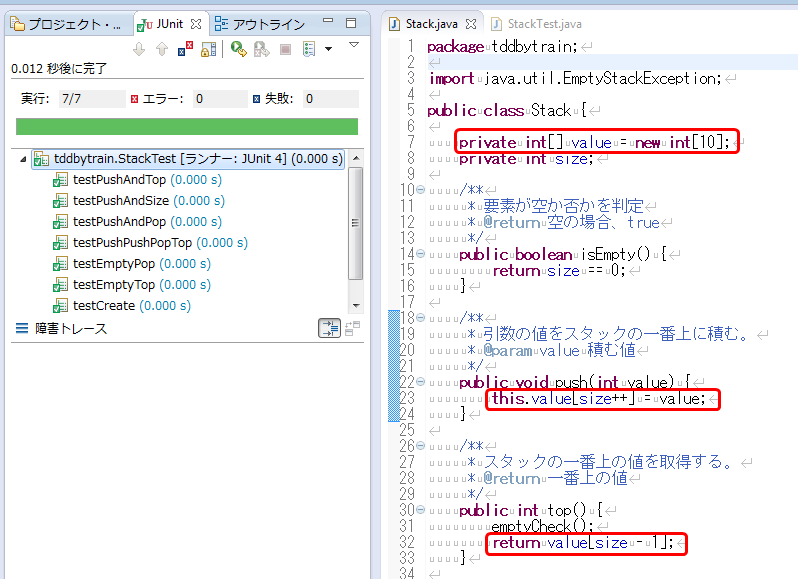
Task: Collapse the push method fold
Action: coord(420,381)
